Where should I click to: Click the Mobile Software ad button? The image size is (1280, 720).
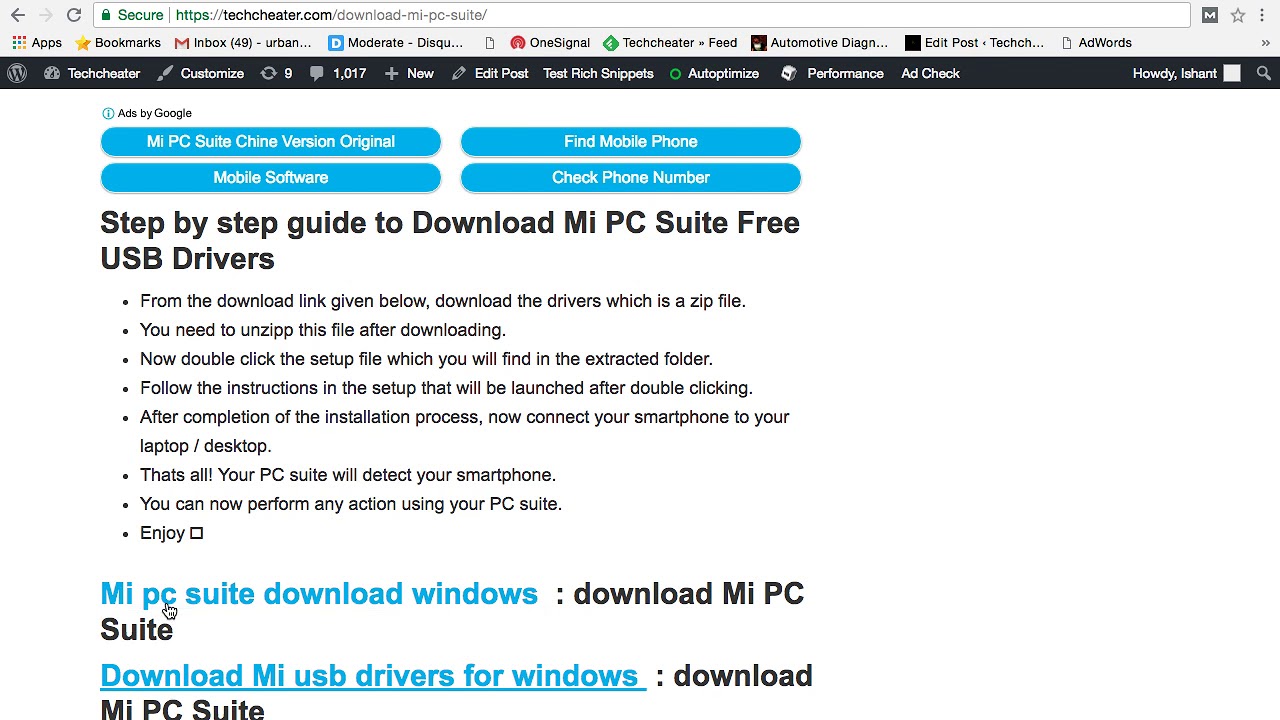(x=271, y=177)
